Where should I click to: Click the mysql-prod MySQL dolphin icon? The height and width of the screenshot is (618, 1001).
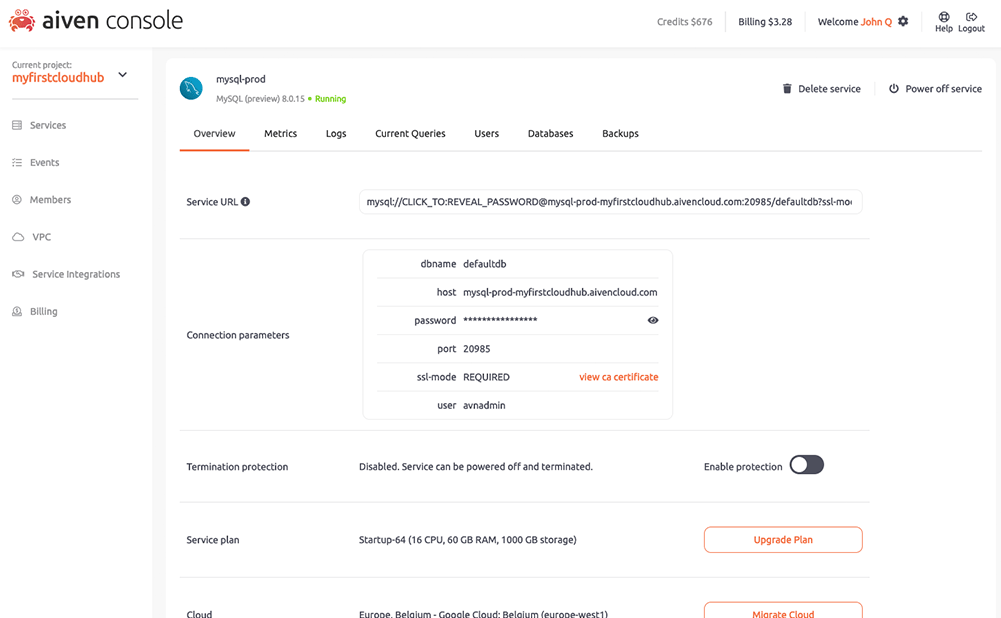tap(191, 88)
